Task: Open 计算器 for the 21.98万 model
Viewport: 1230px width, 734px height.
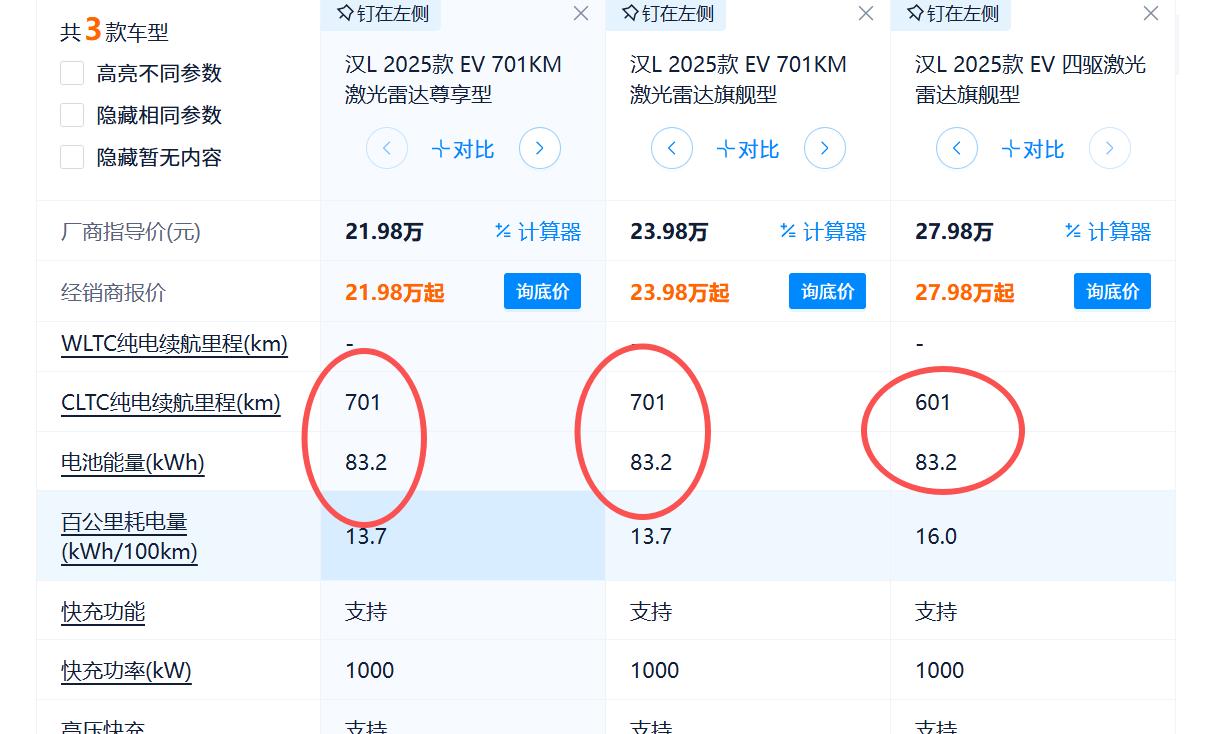Action: pos(538,232)
